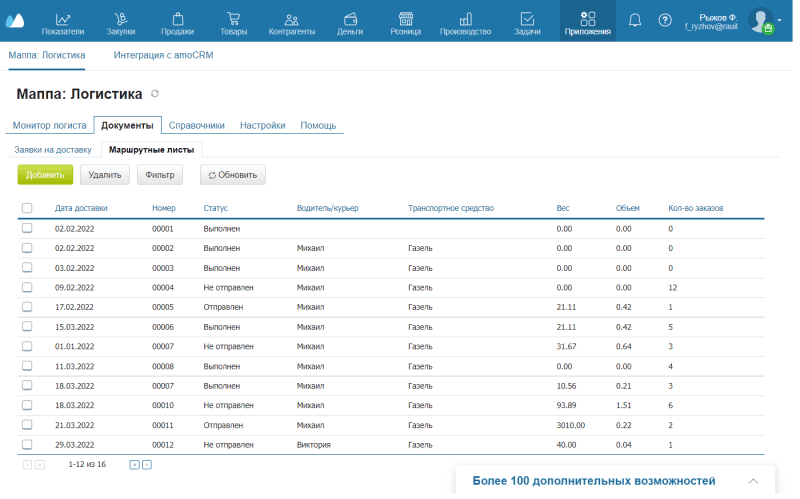This screenshot has width=800, height=499.
Task: Expand the user profile dropdown arrow
Action: (780, 20)
